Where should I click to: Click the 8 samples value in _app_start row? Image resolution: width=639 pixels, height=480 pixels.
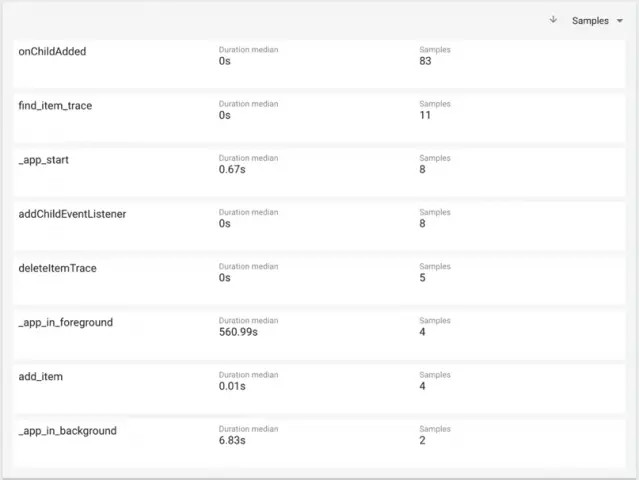pyautogui.click(x=422, y=170)
